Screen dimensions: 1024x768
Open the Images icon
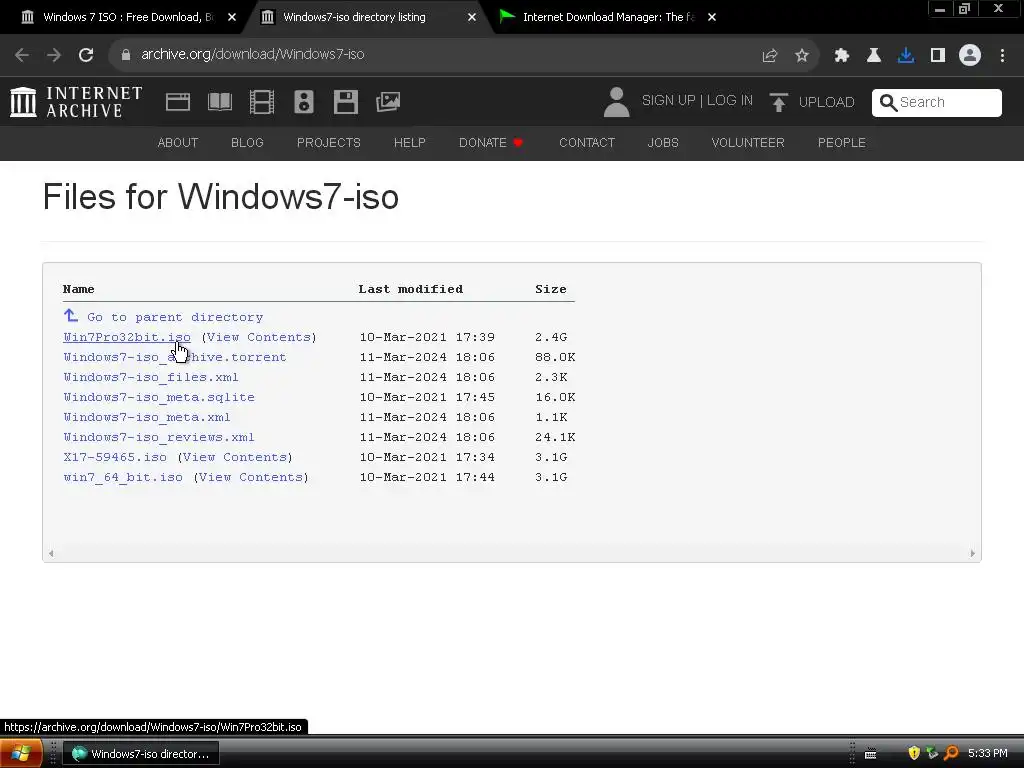[x=388, y=102]
